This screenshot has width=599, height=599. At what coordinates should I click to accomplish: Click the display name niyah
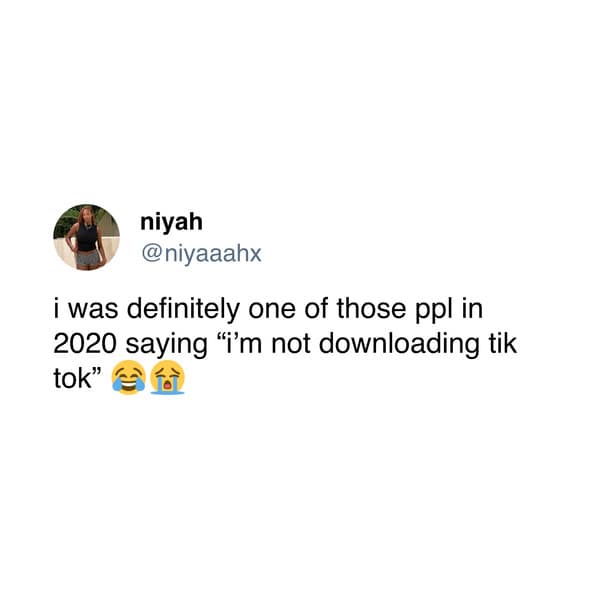(171, 222)
